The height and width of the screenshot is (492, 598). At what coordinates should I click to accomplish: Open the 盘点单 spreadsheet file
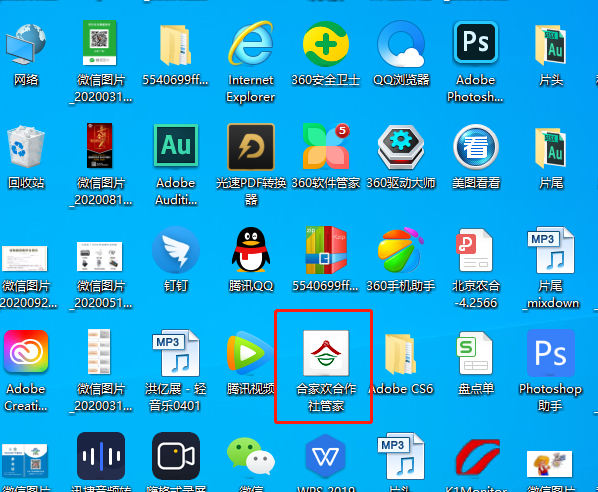pos(476,353)
